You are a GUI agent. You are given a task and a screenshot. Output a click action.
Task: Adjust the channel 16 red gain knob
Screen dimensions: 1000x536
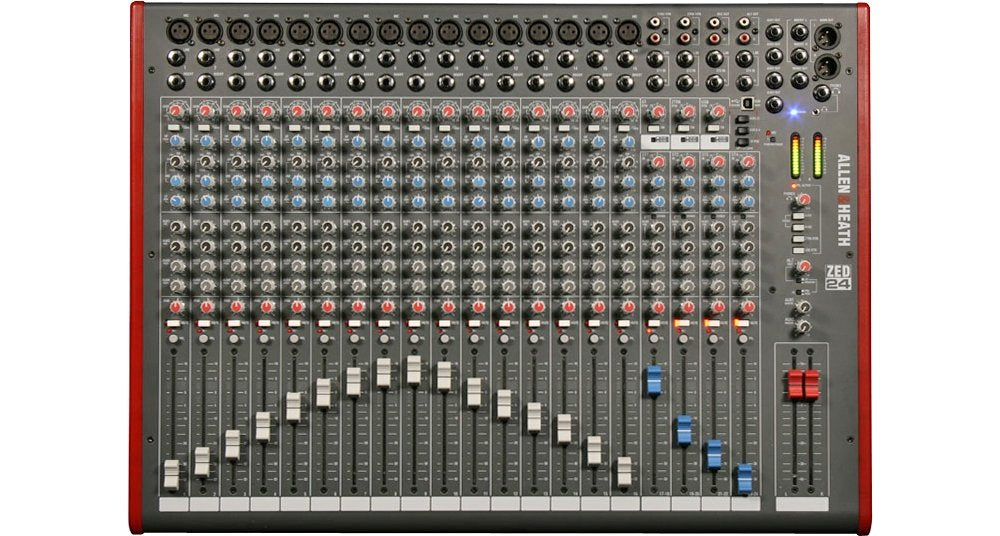[x=628, y=111]
